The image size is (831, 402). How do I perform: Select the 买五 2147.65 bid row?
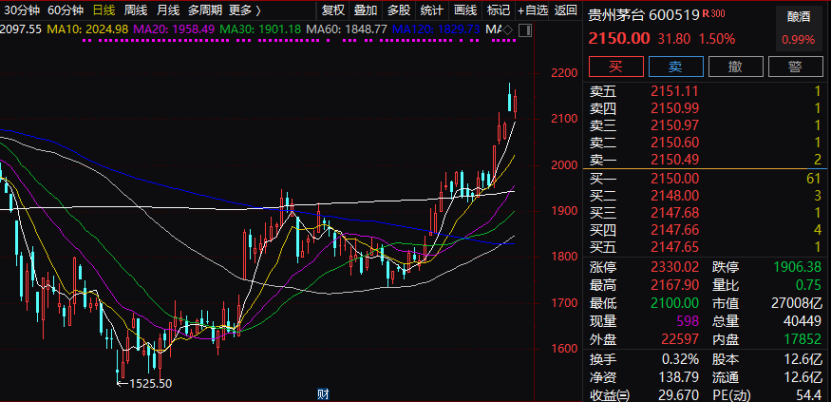click(x=705, y=247)
